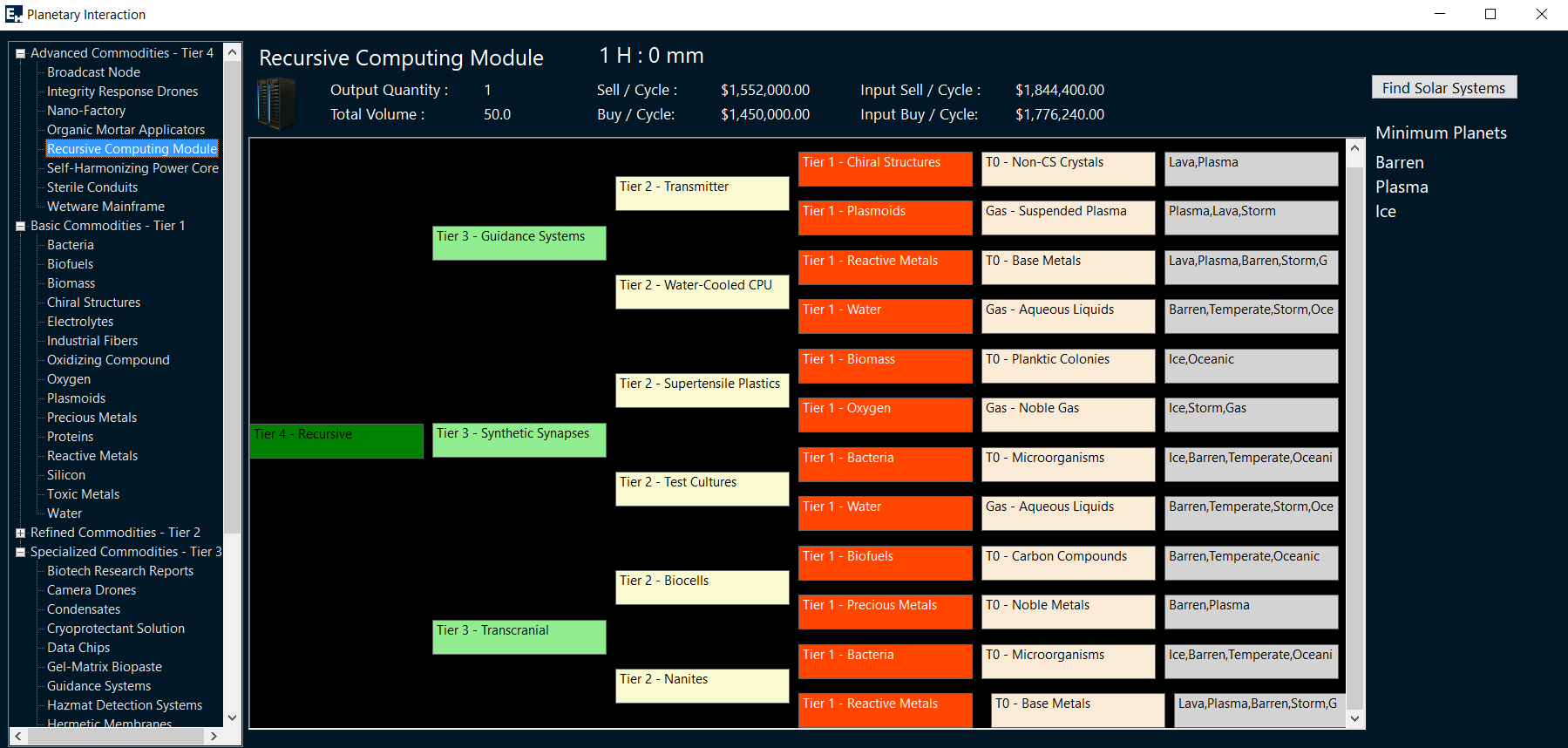This screenshot has height=748, width=1568.
Task: Collapse the Advanced Commodities - Tier 4 node
Action: coord(20,54)
